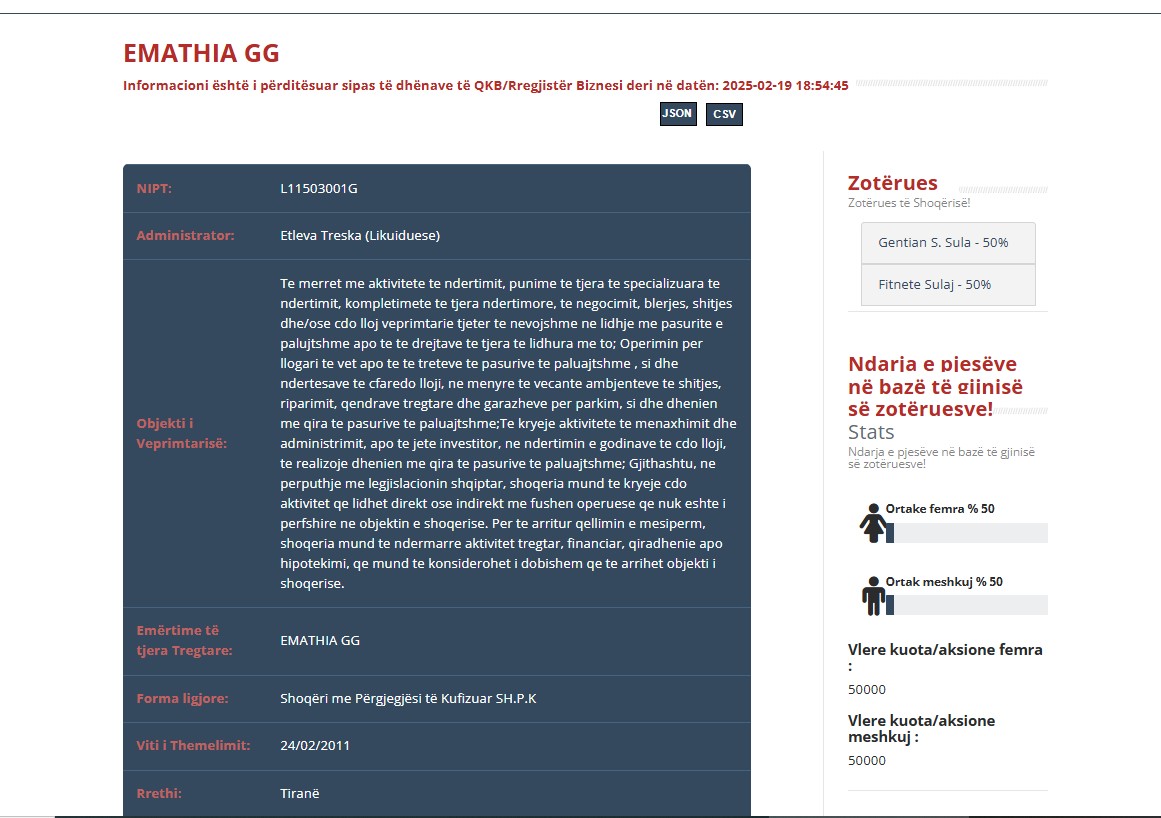Click founding date 24/02/2011

pyautogui.click(x=315, y=745)
